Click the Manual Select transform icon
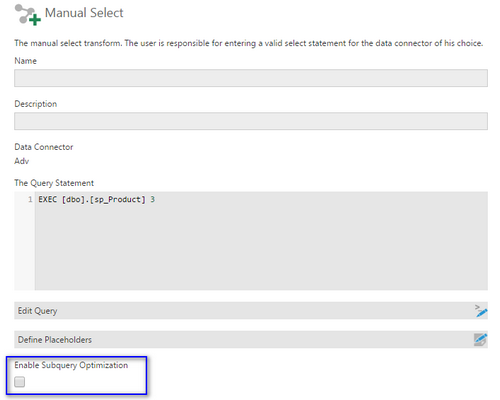 [28, 14]
